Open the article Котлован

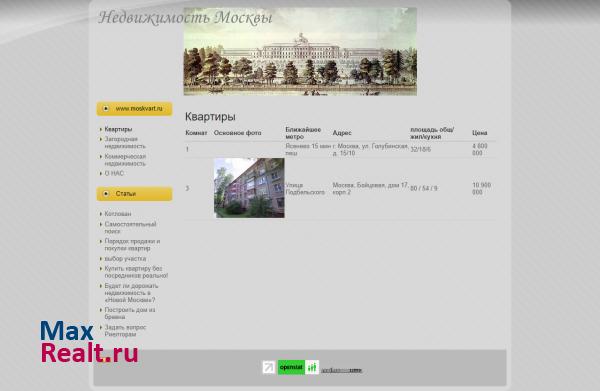[118, 214]
